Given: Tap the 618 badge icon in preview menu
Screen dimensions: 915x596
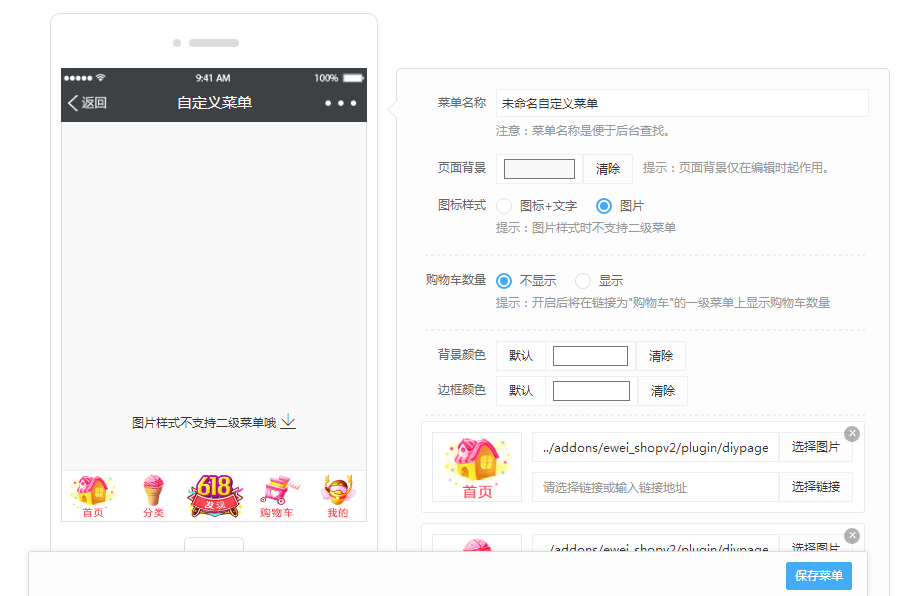Looking at the screenshot, I should pyautogui.click(x=215, y=496).
